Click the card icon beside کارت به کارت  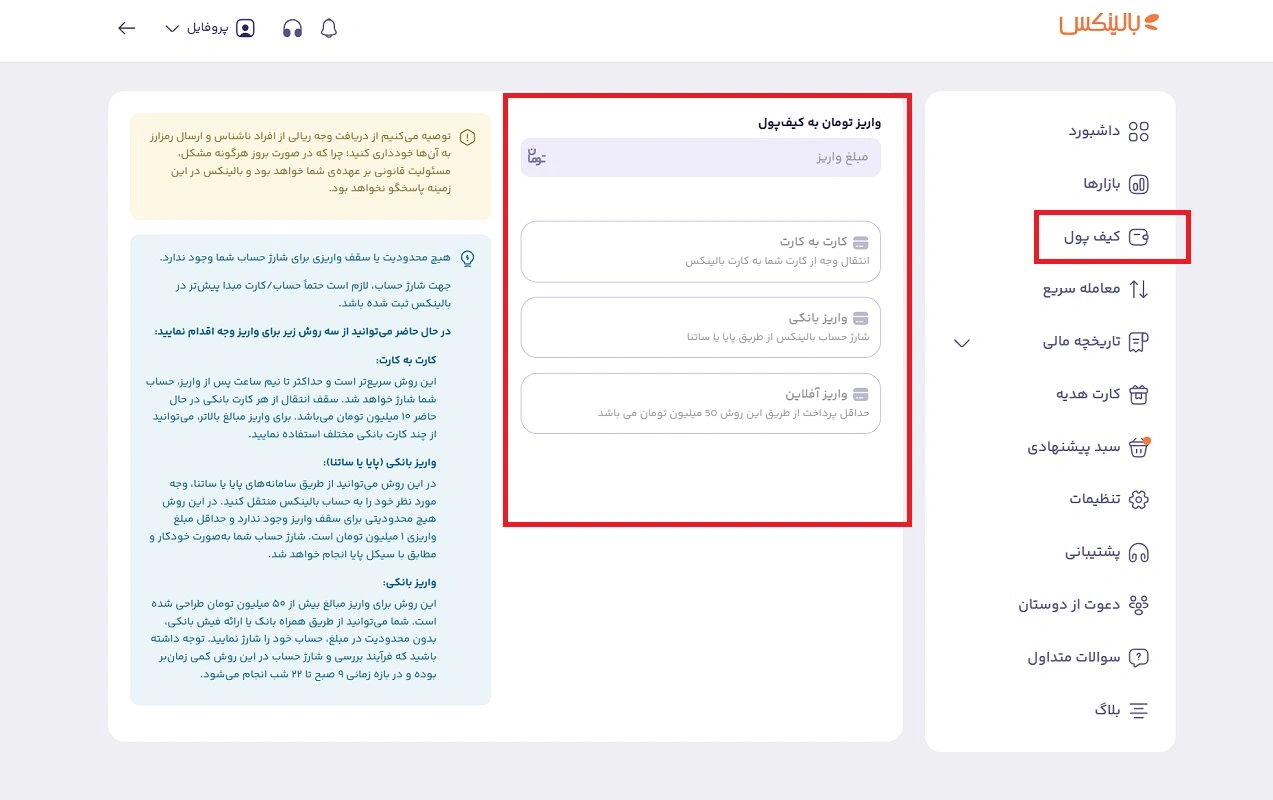coord(860,242)
